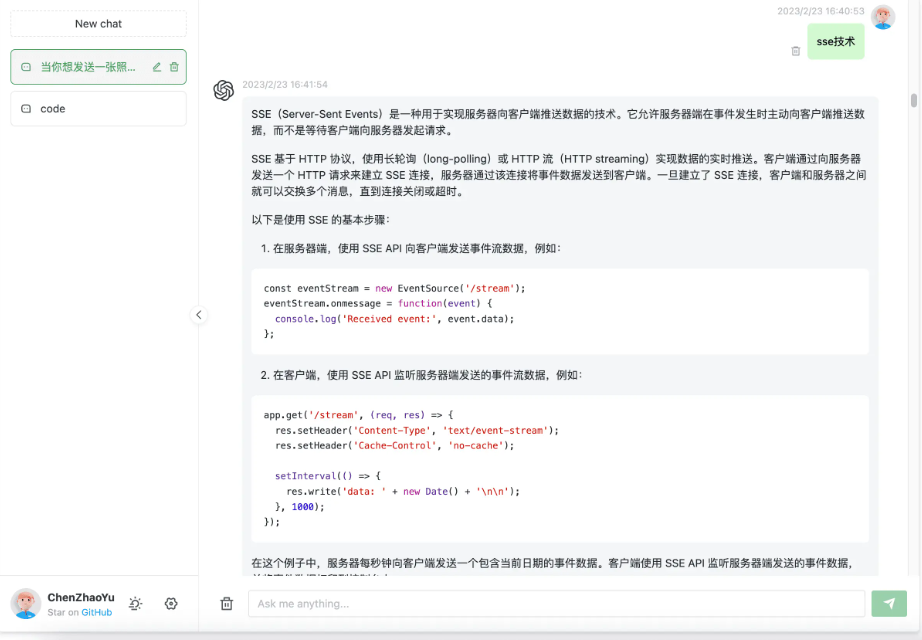Click the ChatGPT logo on the reply
This screenshot has height=640, width=922.
coord(224,91)
